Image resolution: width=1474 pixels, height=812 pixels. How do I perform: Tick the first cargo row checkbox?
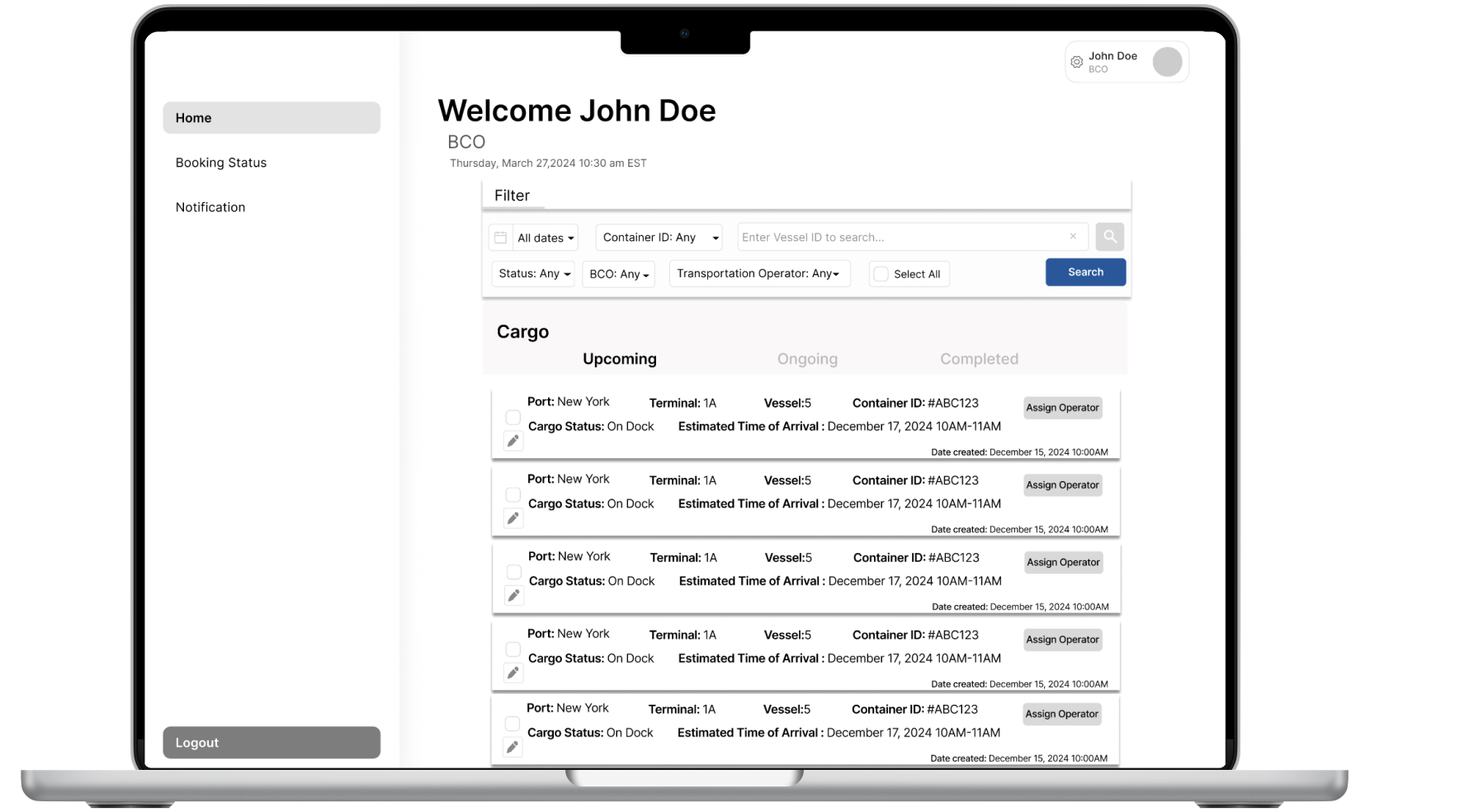[x=513, y=418]
